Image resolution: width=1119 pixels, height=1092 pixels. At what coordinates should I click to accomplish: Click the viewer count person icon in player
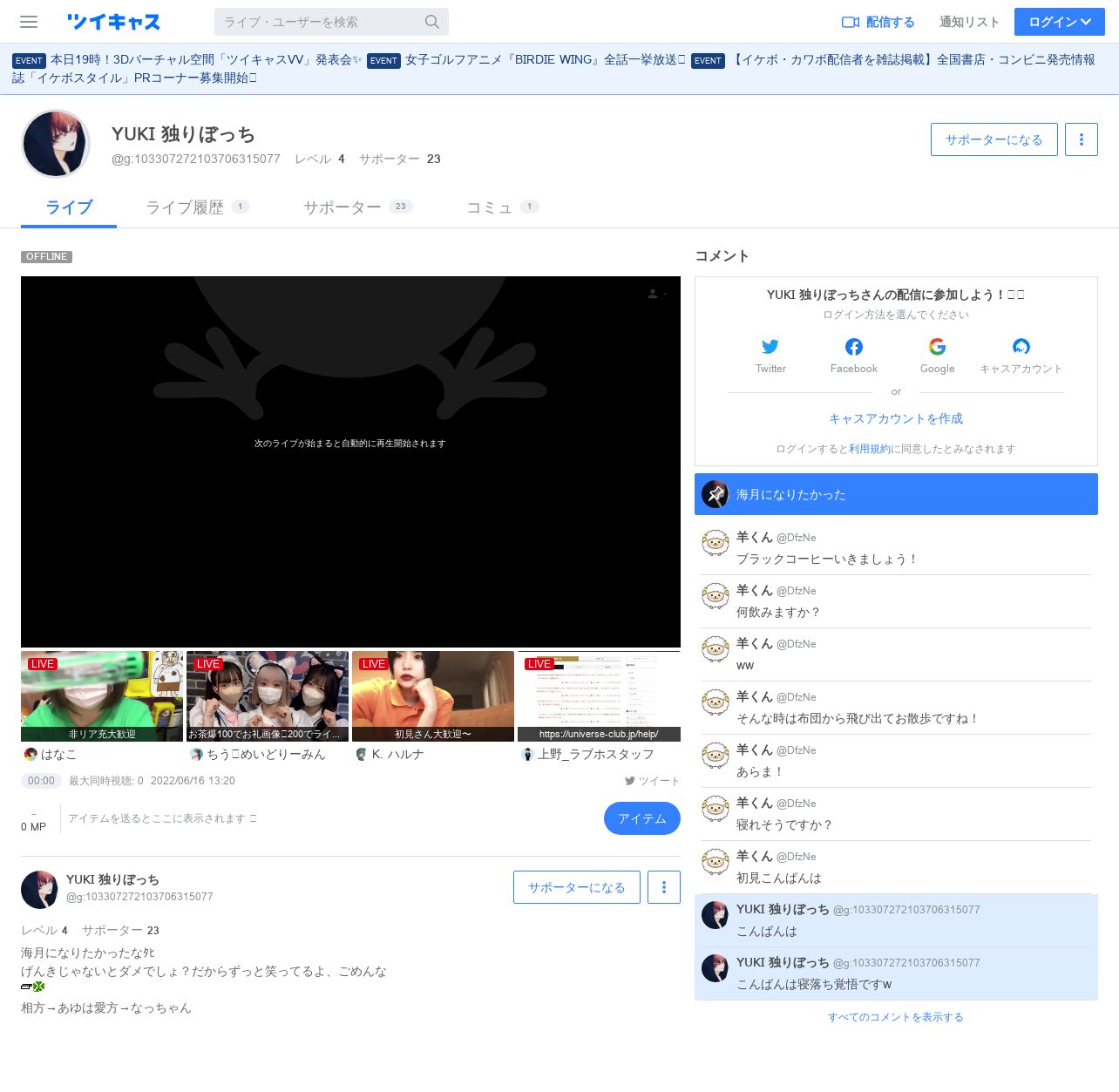click(653, 294)
